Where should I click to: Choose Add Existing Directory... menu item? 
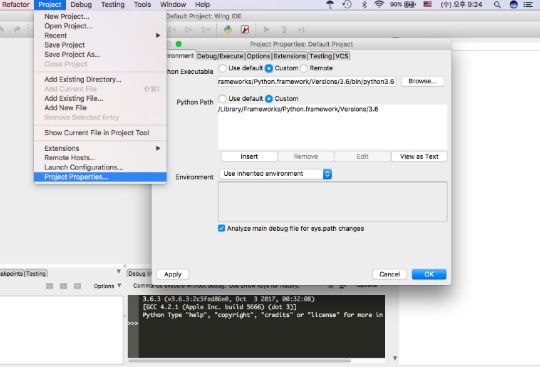pos(100,79)
